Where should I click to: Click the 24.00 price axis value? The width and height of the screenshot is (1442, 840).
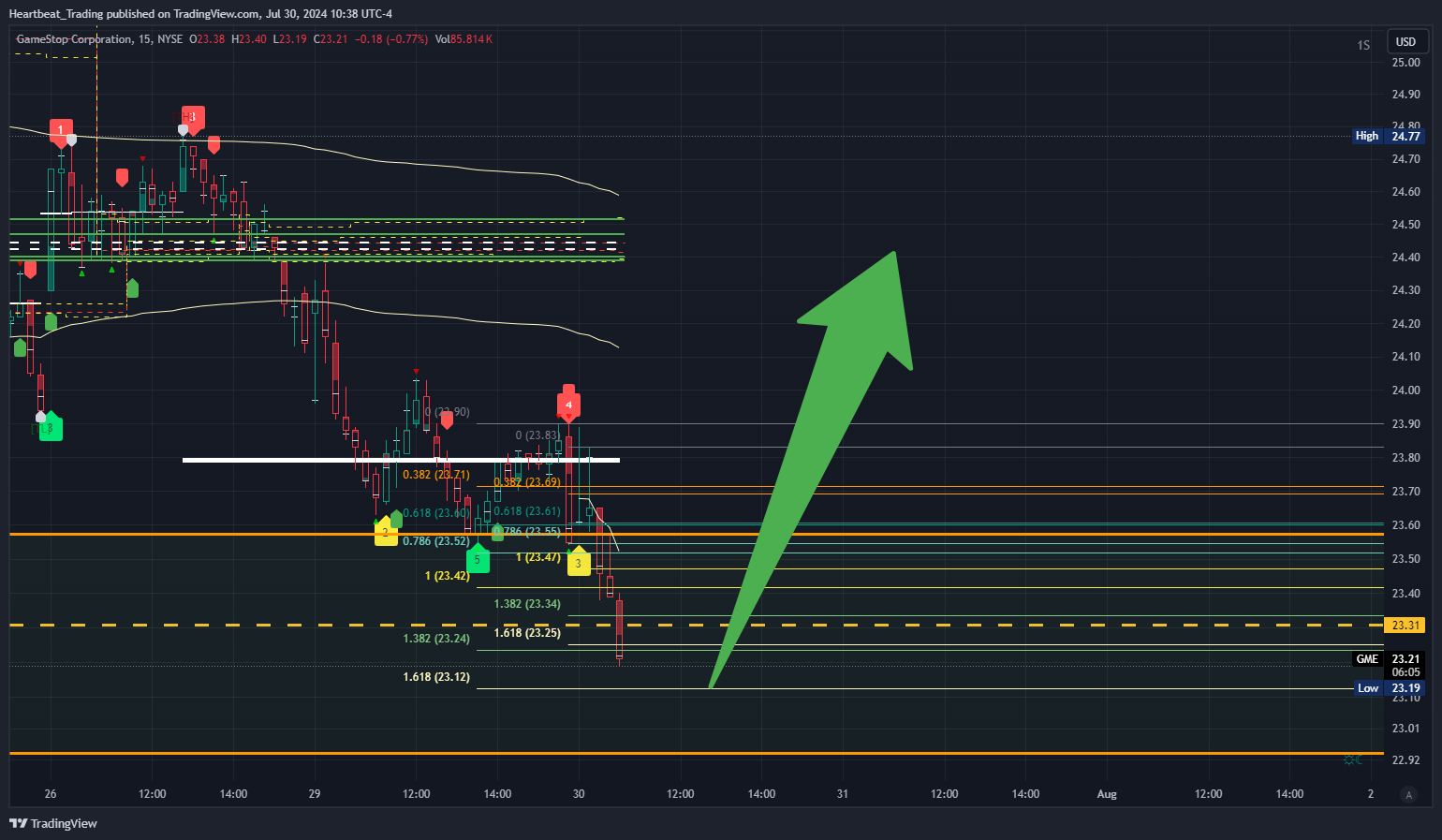(1405, 391)
